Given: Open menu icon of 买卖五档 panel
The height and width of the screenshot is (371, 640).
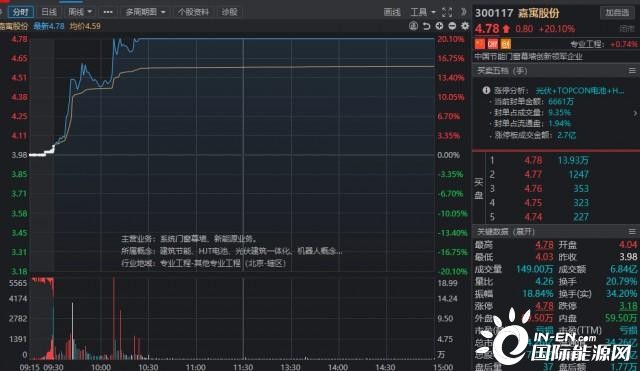Looking at the screenshot, I should [632, 71].
